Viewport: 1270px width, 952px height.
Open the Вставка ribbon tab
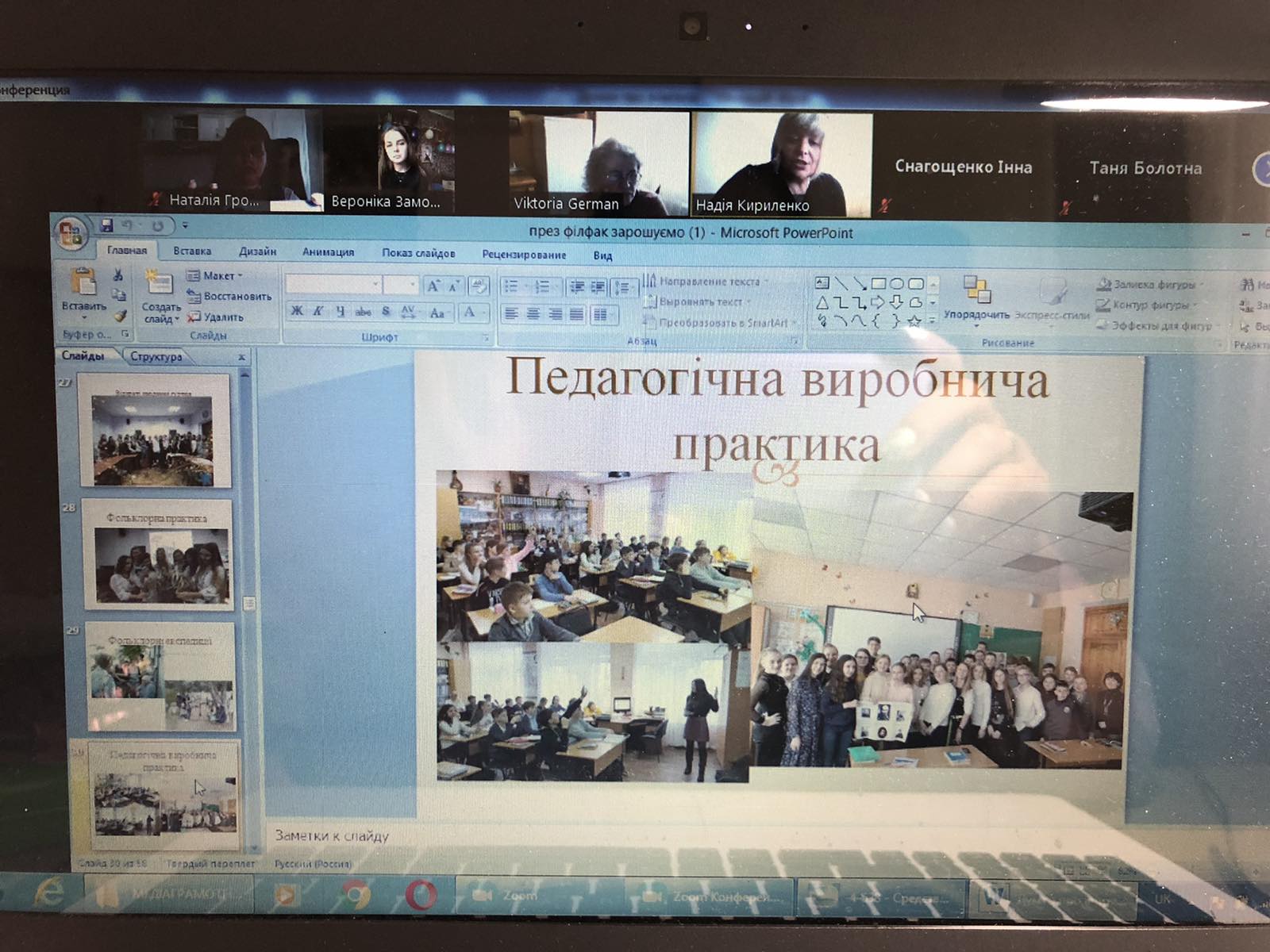pyautogui.click(x=192, y=251)
